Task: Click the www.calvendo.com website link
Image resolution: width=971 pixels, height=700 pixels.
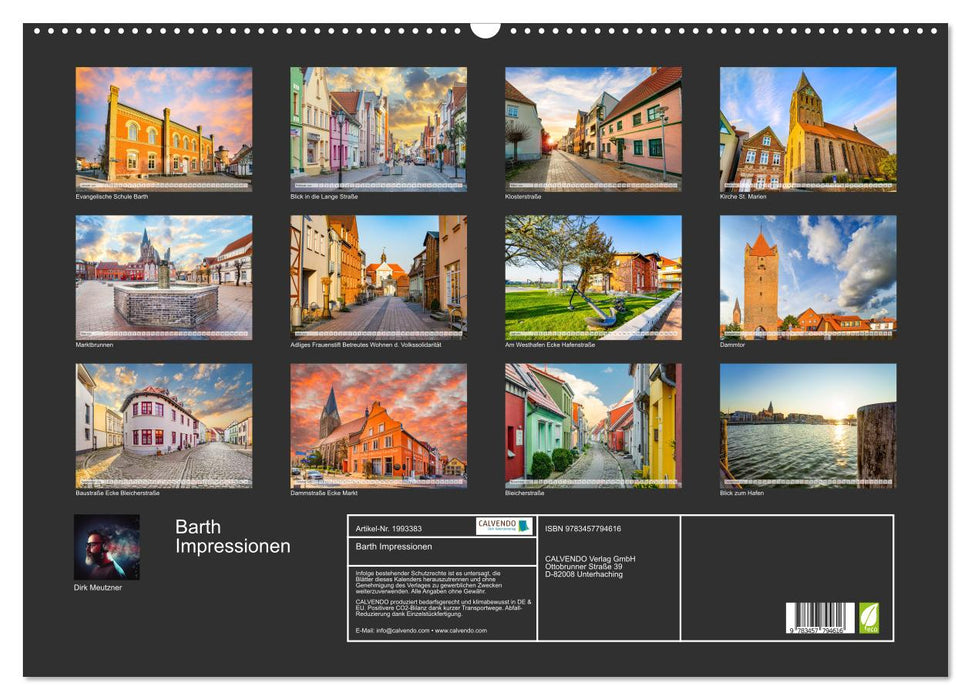Action: tap(461, 629)
